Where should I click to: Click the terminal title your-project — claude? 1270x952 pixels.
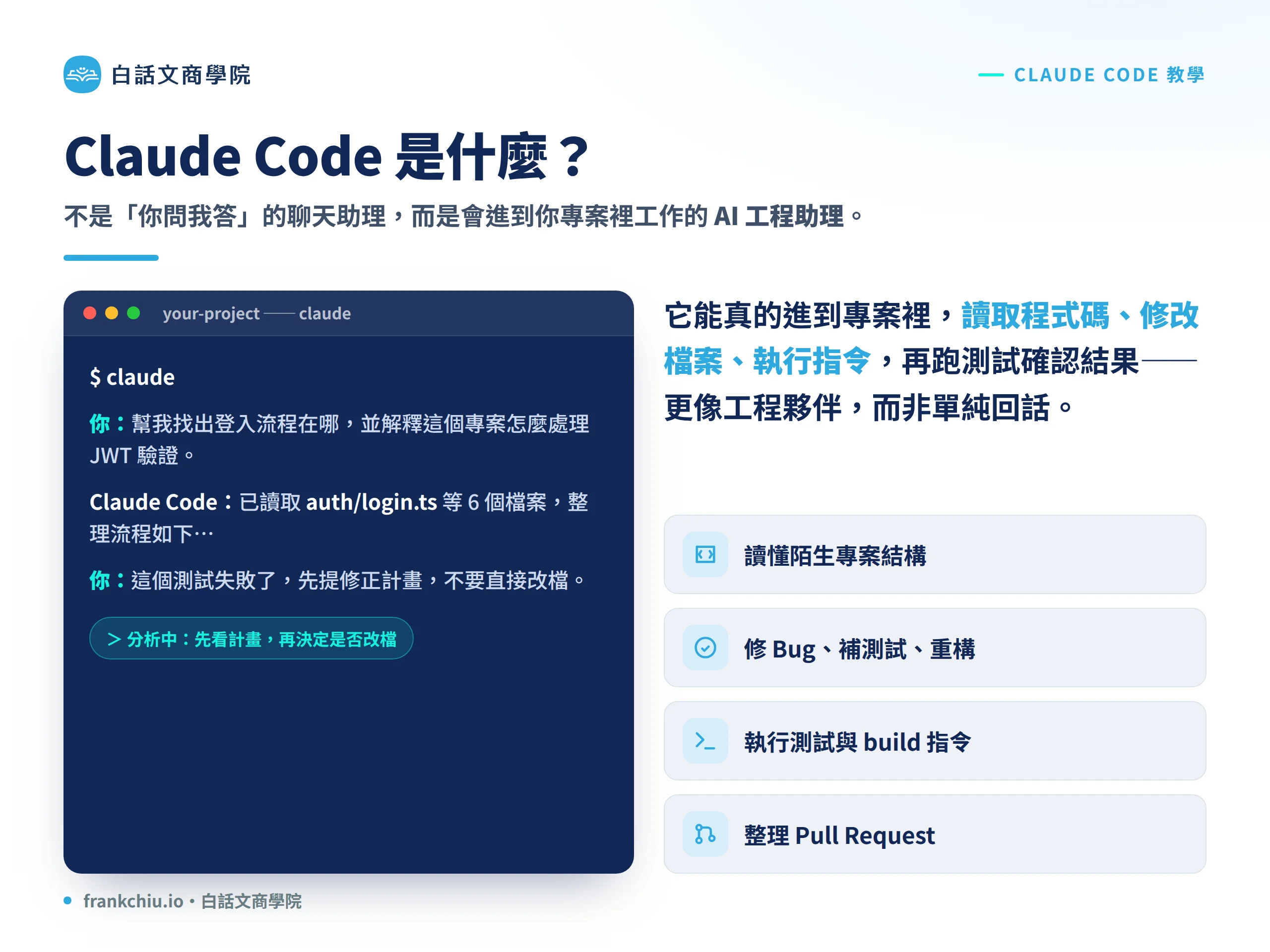click(256, 313)
